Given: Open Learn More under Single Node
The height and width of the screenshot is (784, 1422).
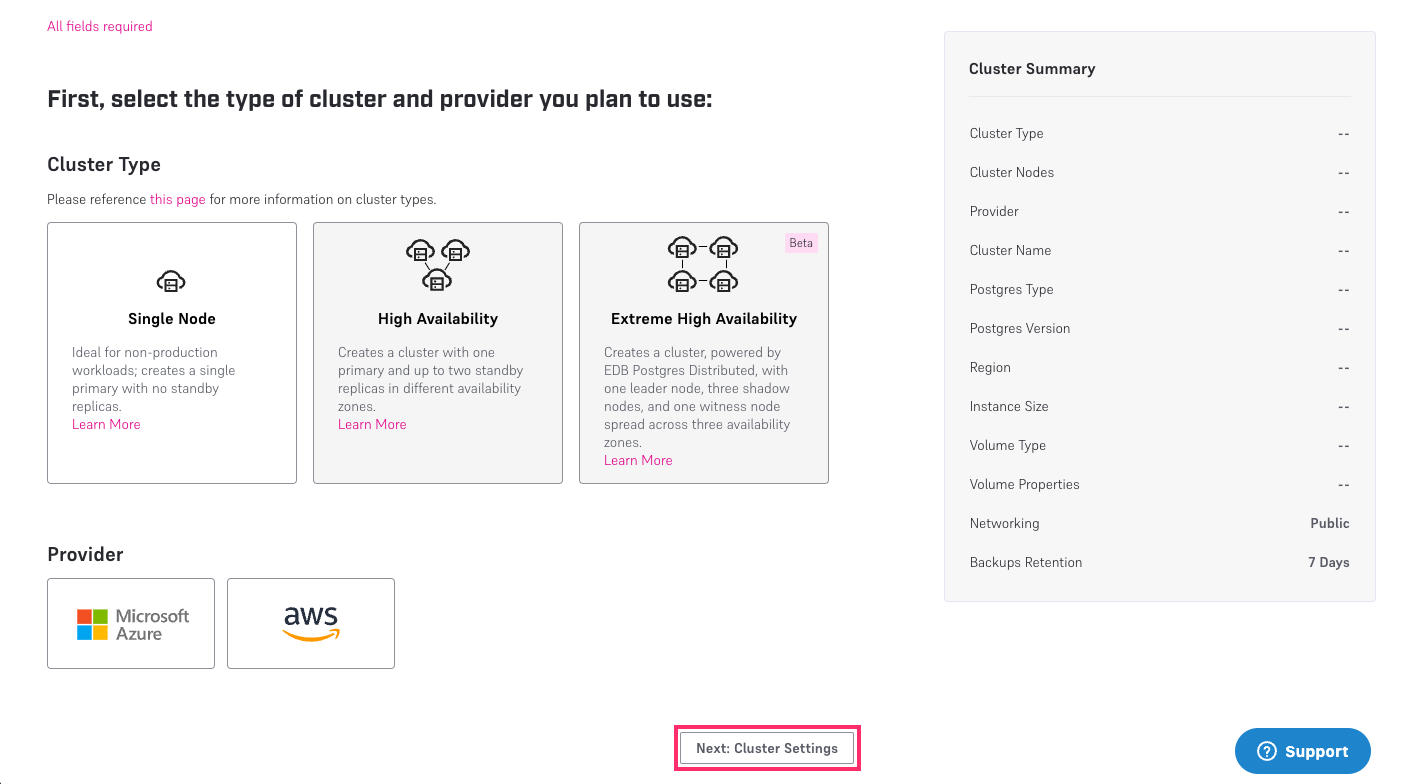Looking at the screenshot, I should coord(106,424).
